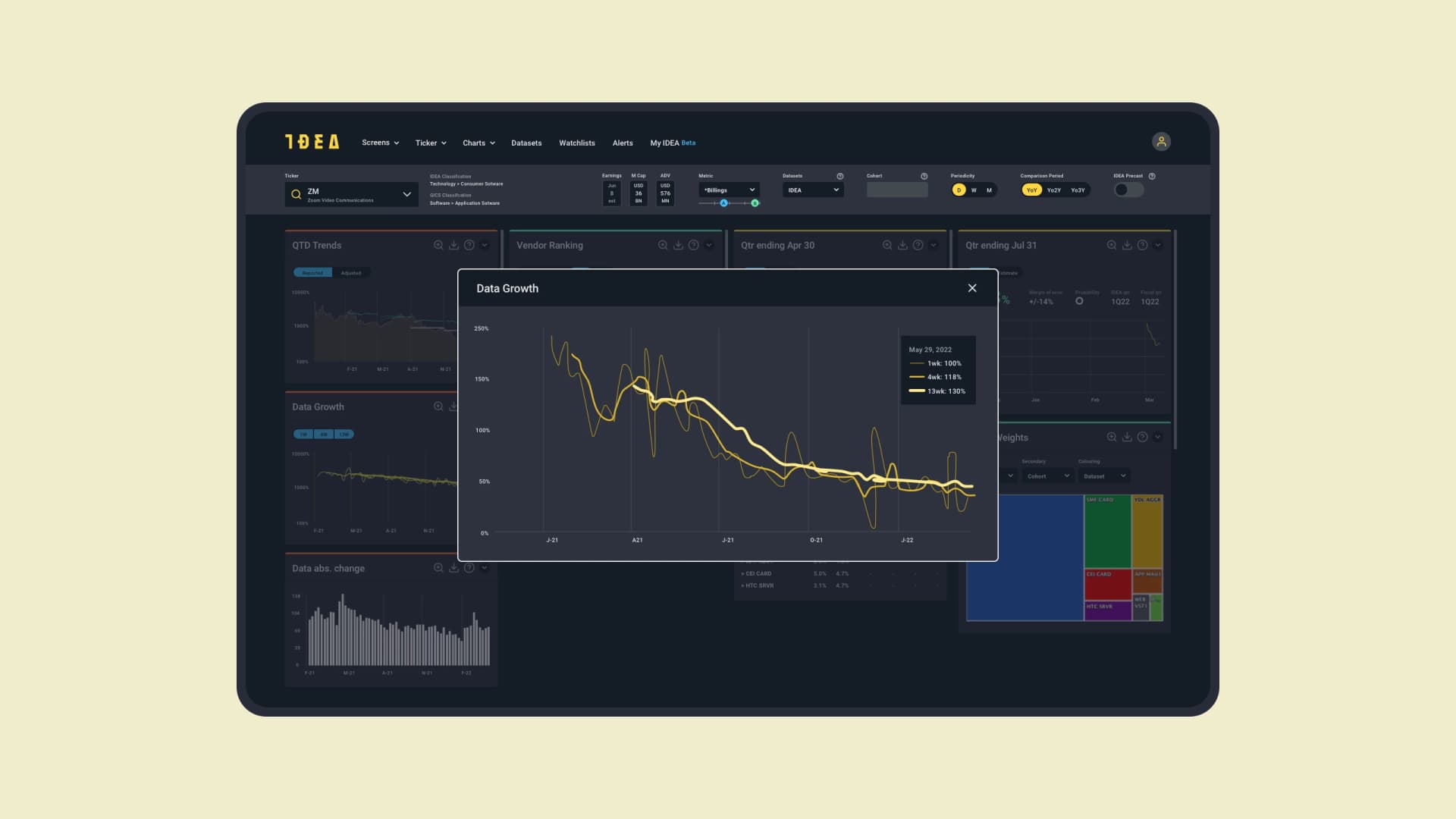
Task: Click the help icon on Data abs. change panel
Action: click(x=469, y=567)
